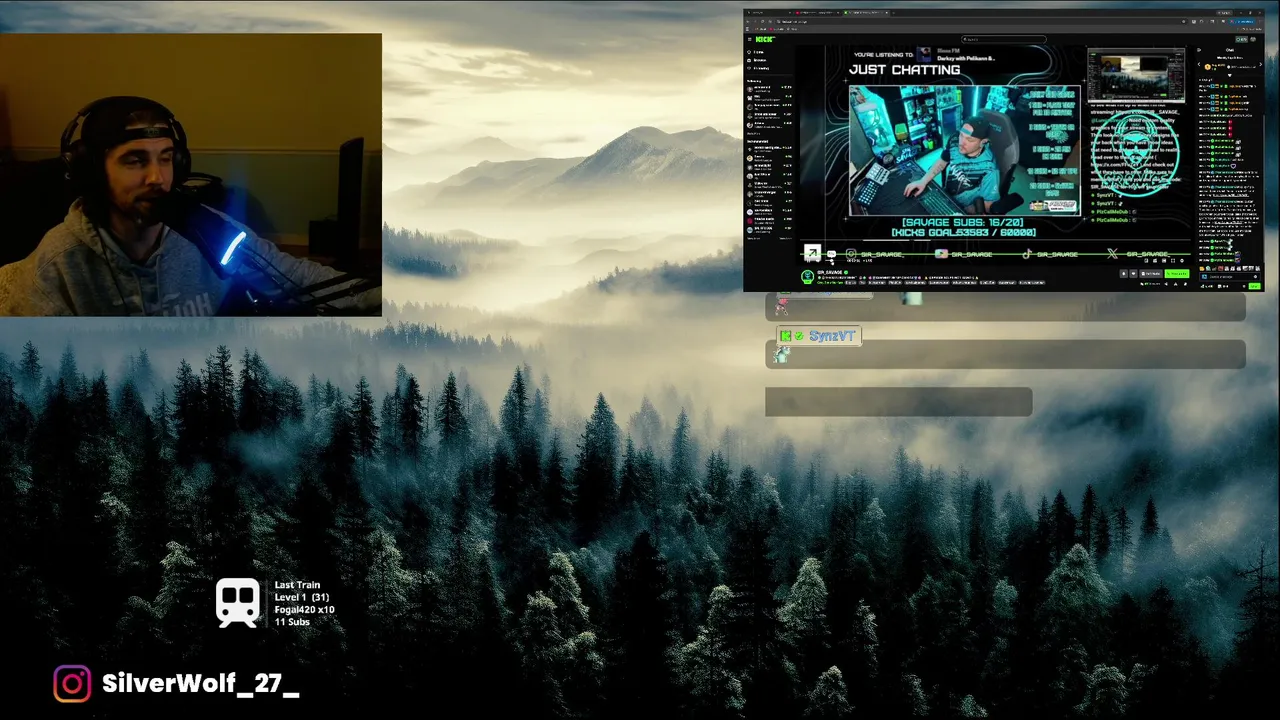Open Browse in the Kick sidebar
The height and width of the screenshot is (720, 1280).
(x=758, y=60)
